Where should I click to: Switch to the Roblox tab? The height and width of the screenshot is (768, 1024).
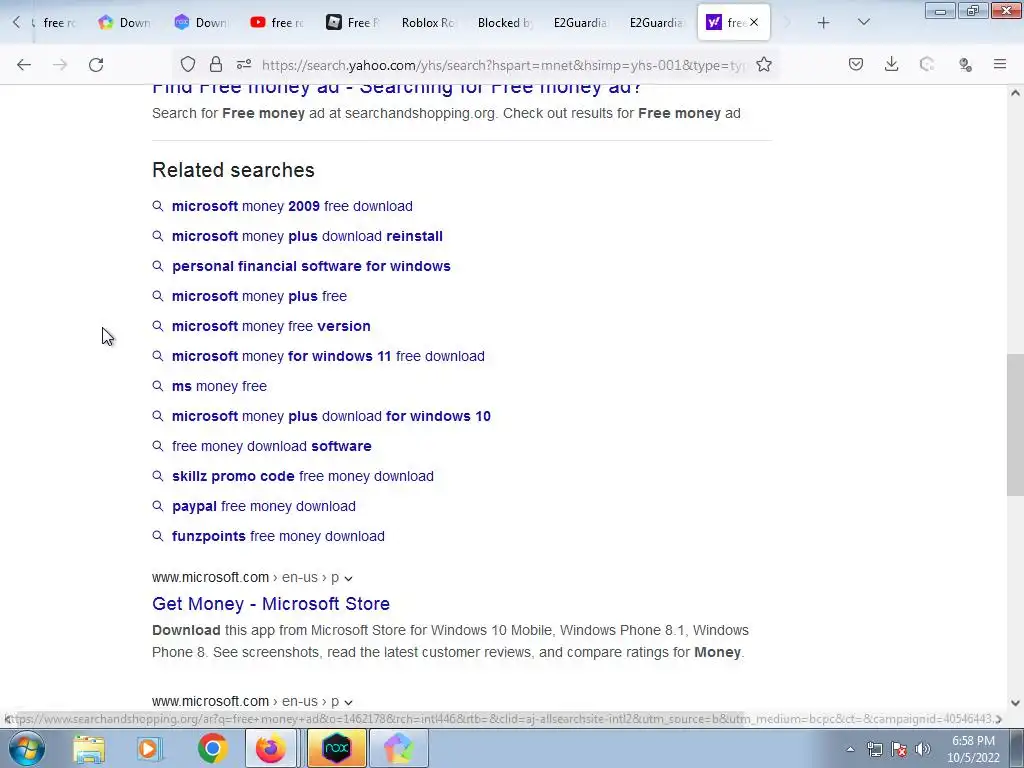pyautogui.click(x=427, y=22)
